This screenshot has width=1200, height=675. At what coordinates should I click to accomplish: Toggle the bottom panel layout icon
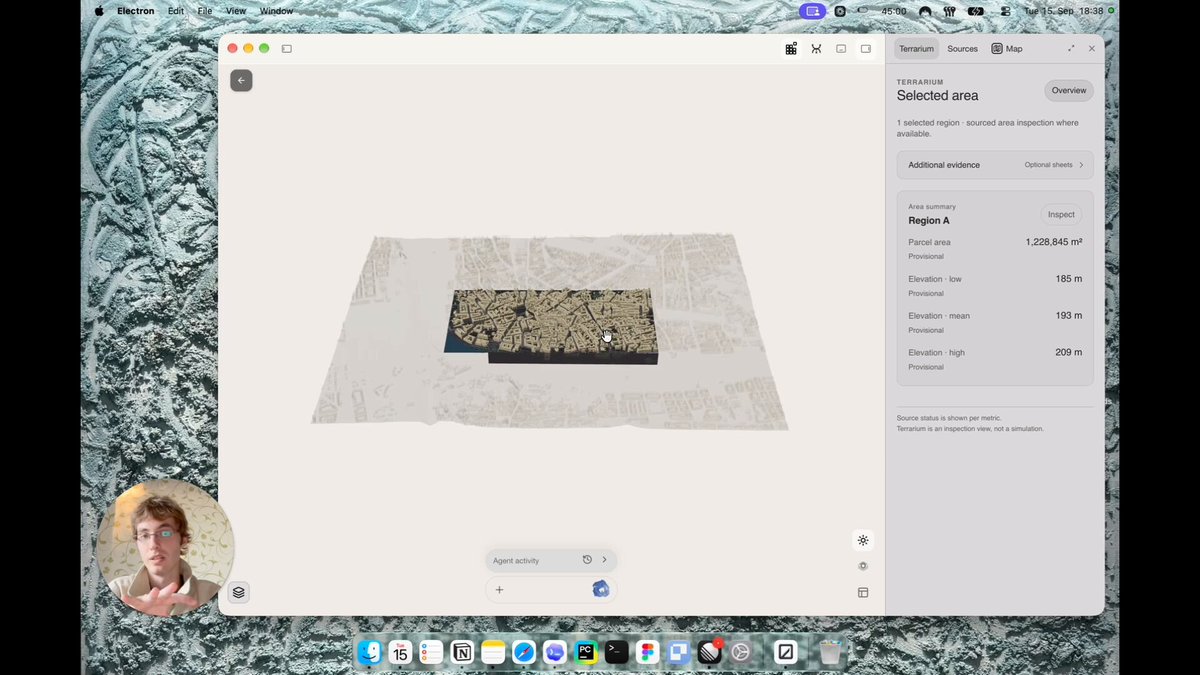click(841, 49)
